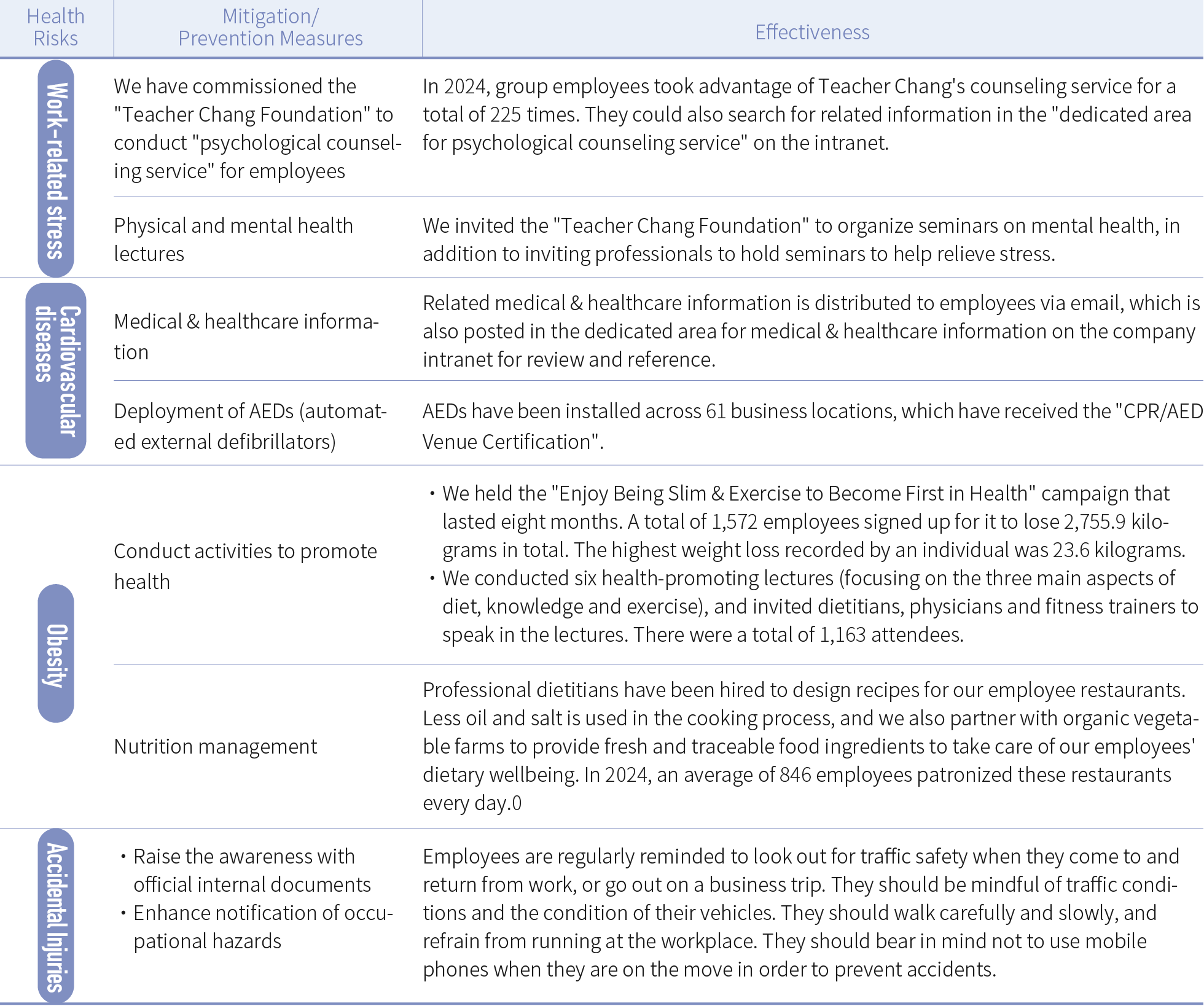Viewport: 1204px width, 1006px height.
Task: Select the Cardiovascular diseases vertical label
Action: [x=56, y=370]
